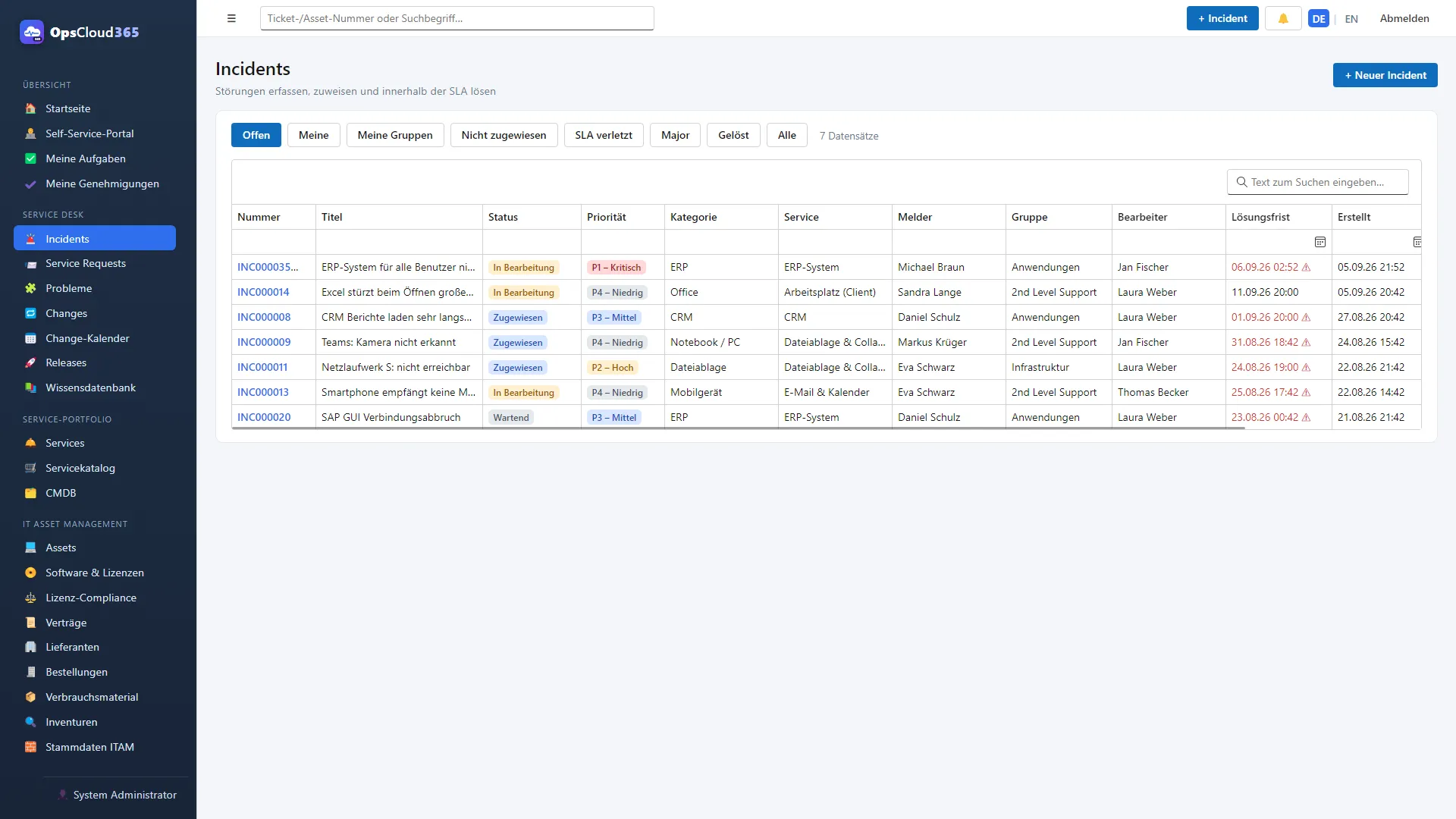Click the Probleme icon

(x=30, y=288)
